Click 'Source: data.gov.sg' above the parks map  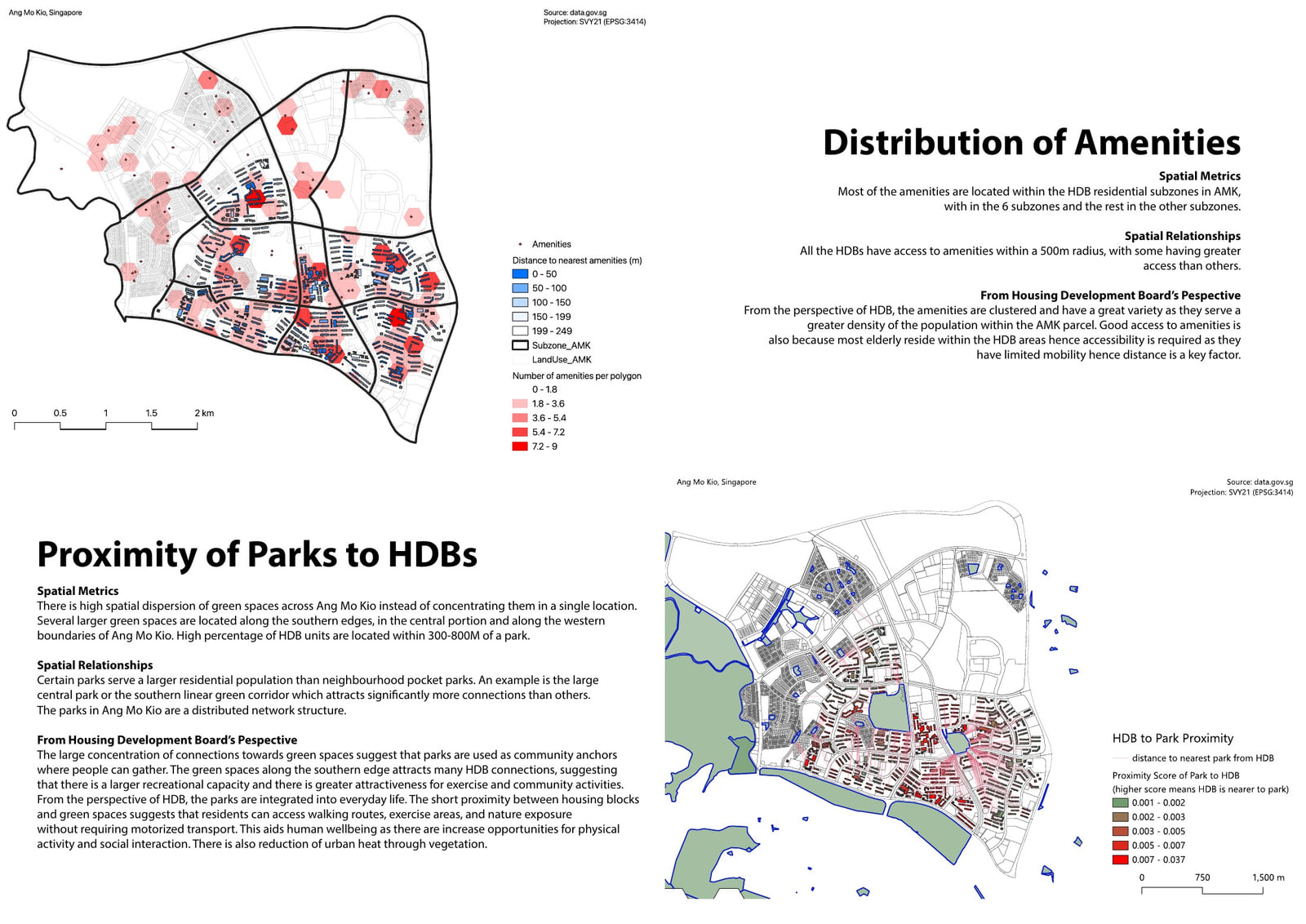click(x=1259, y=482)
